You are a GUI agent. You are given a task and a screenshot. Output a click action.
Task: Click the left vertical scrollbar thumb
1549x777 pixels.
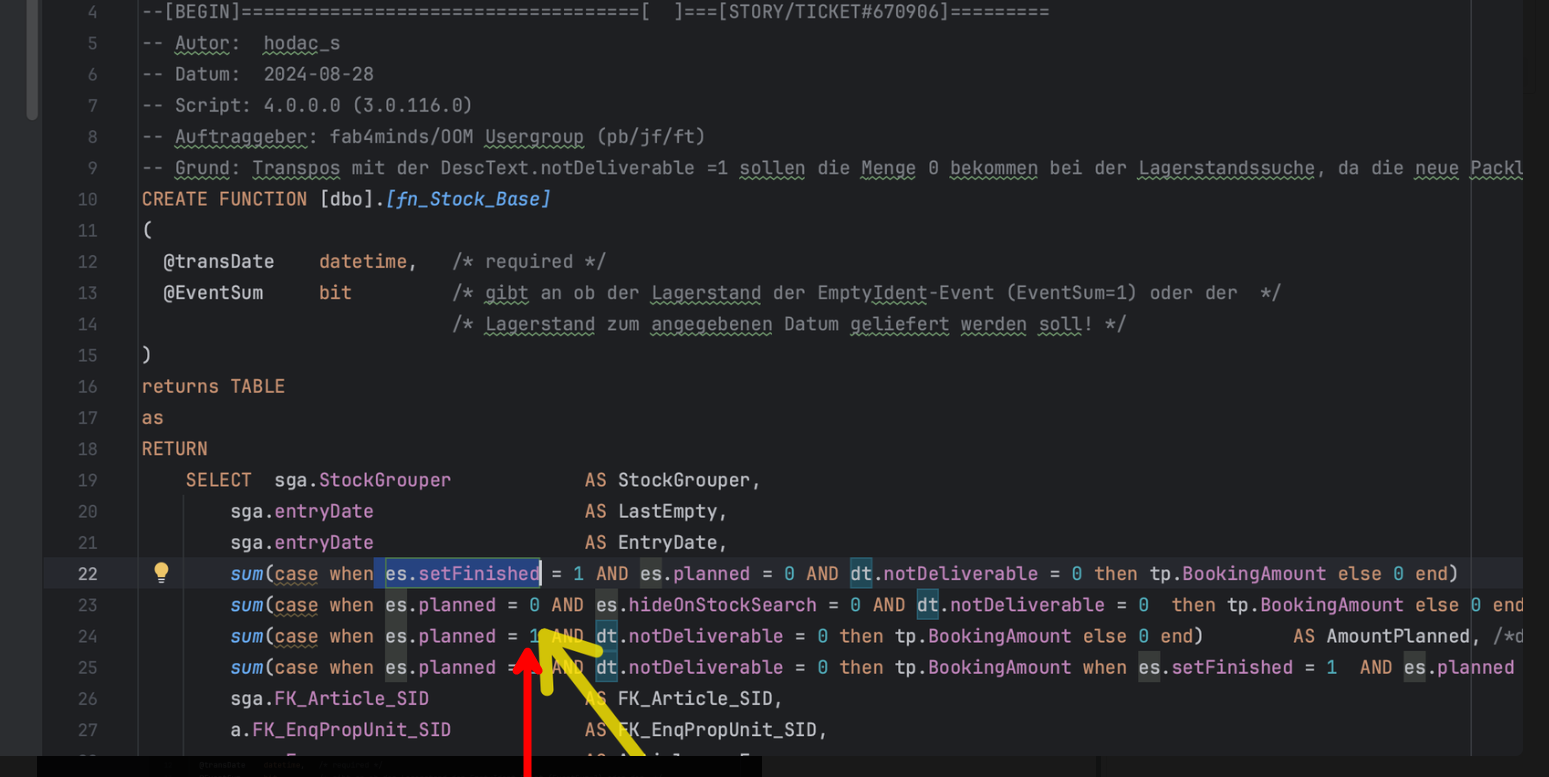coord(32,60)
